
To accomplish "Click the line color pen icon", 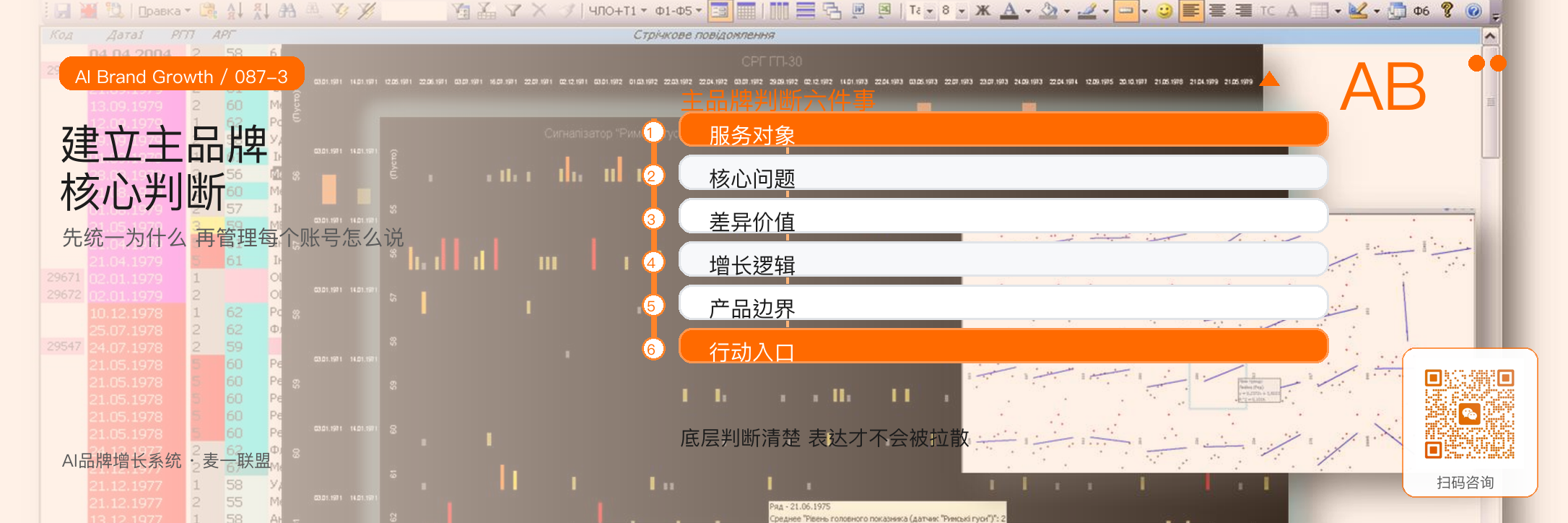I will (1087, 10).
